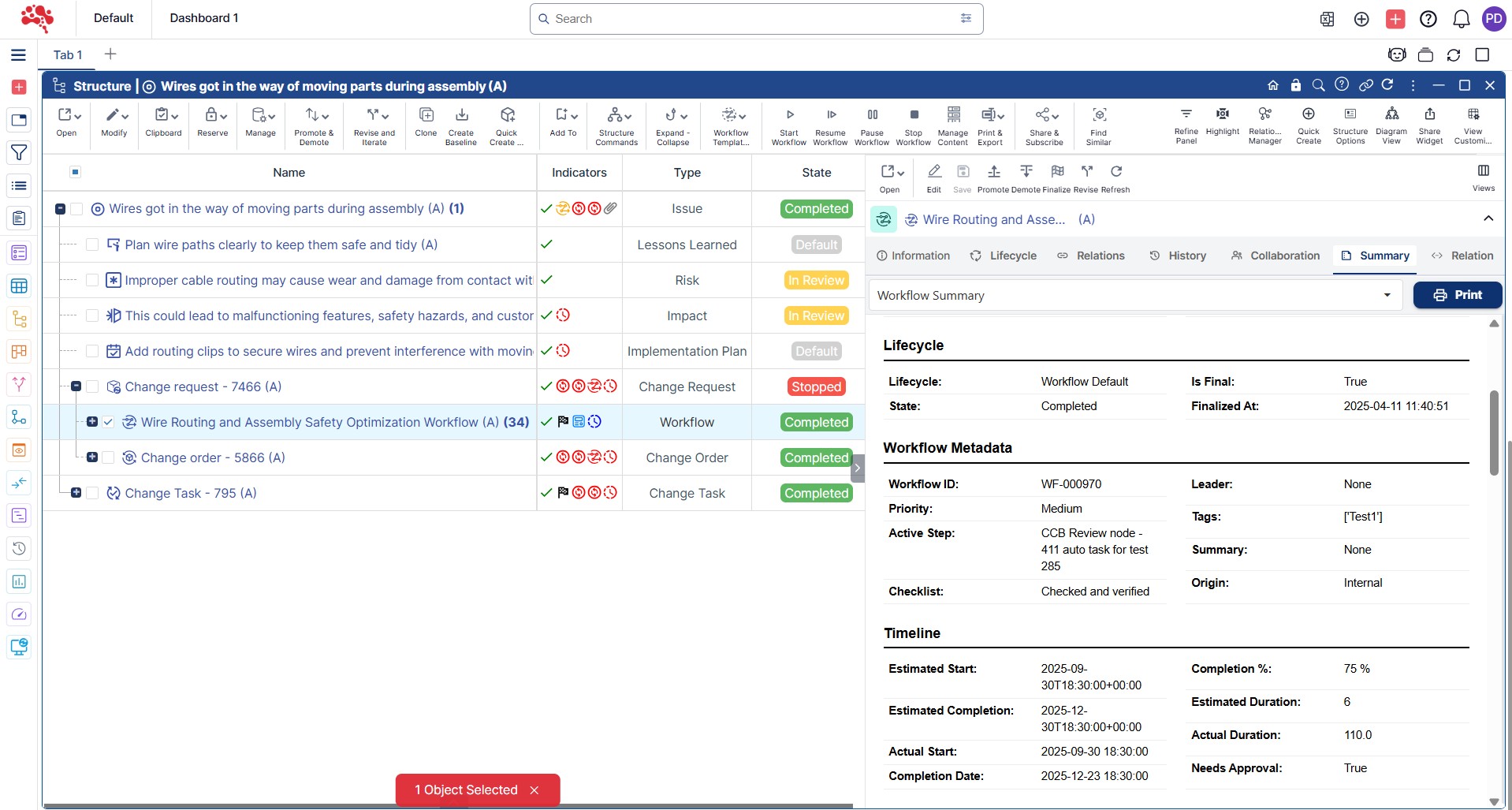Click the notifications bell icon
This screenshot has width=1512, height=810.
tap(1461, 19)
